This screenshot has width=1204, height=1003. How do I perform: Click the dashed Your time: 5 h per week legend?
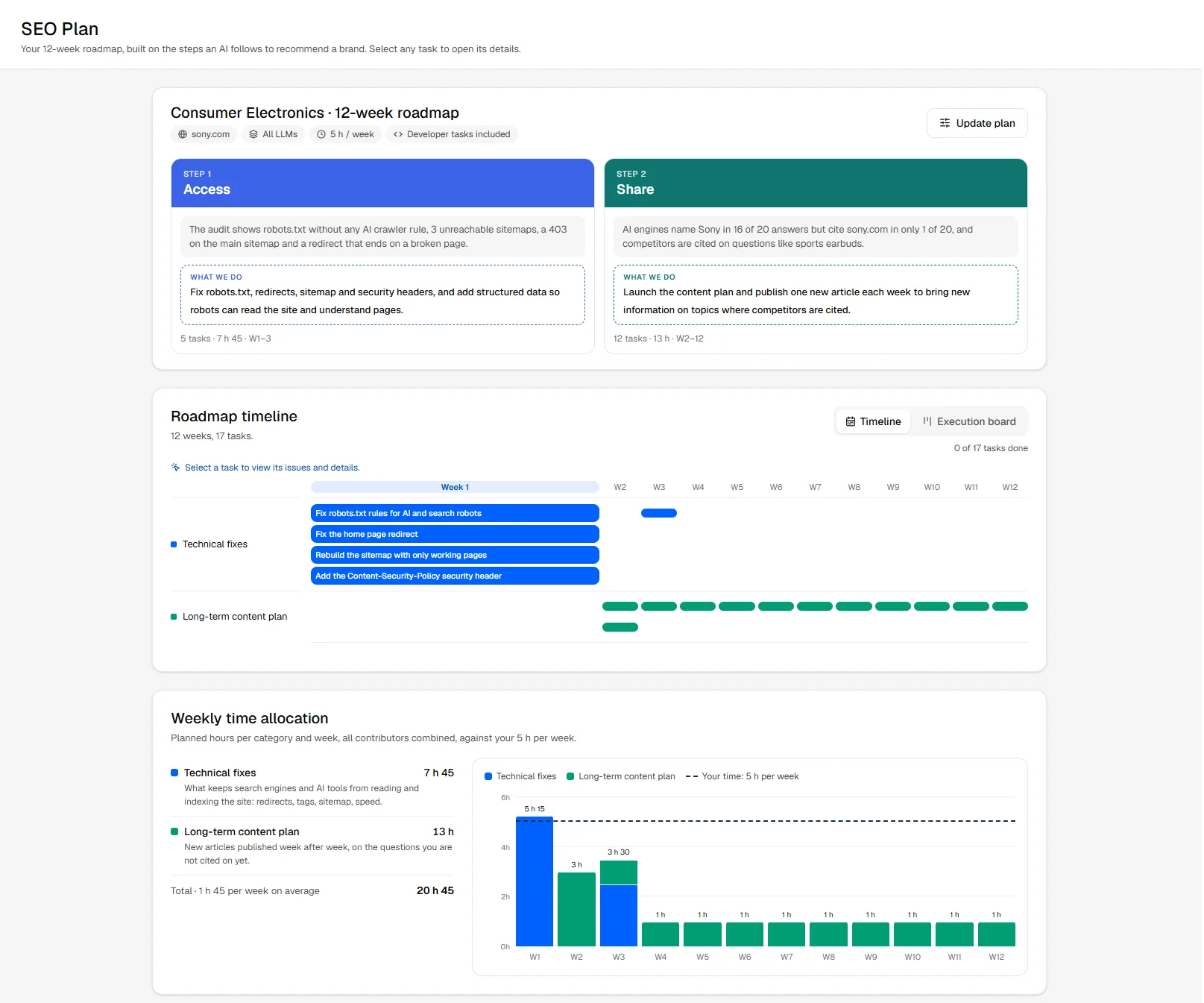(742, 776)
